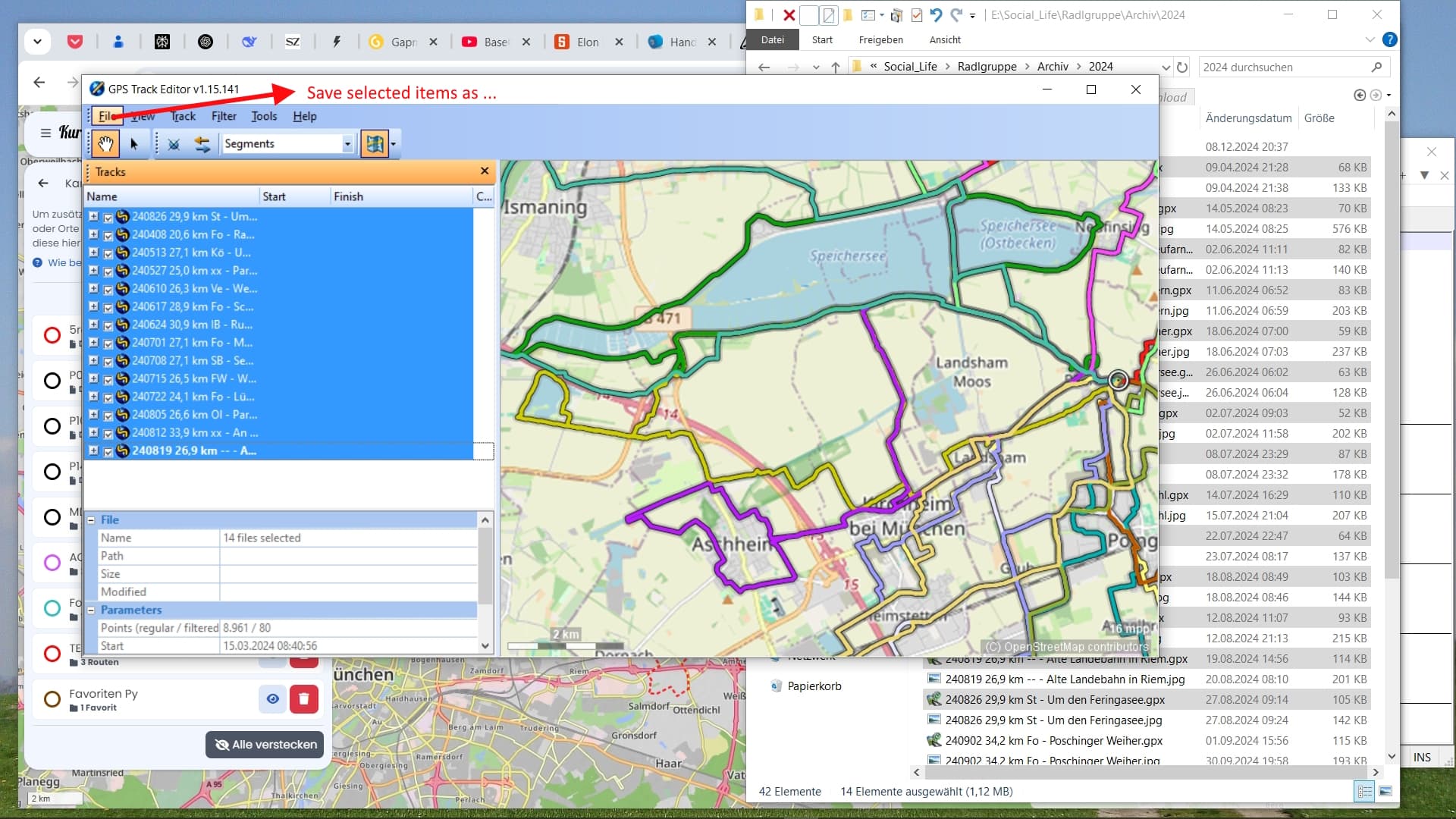Click the Explorer refresh icon
This screenshot has height=819, width=1456.
[x=1182, y=67]
